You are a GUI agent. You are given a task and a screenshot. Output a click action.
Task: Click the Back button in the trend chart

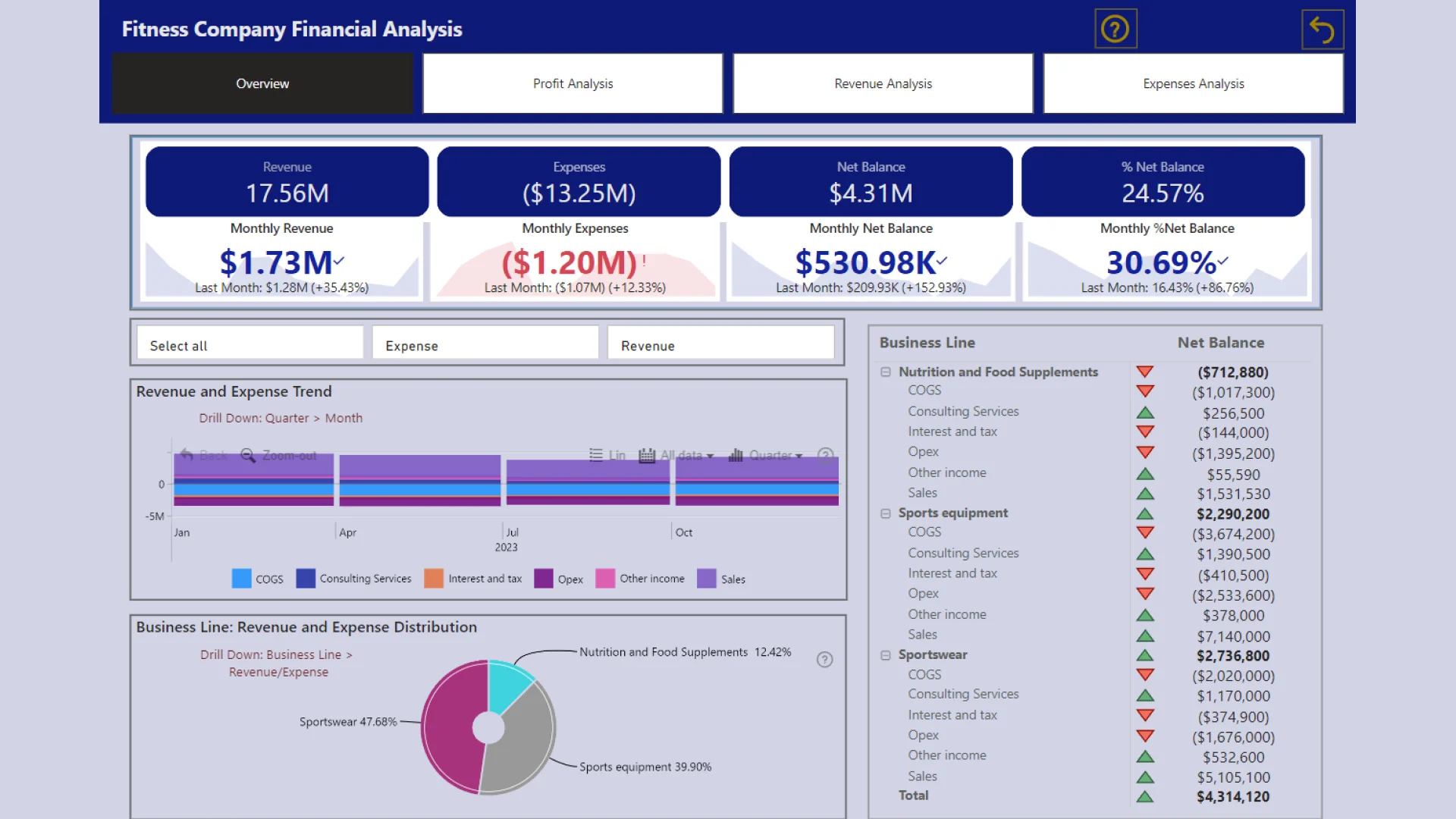pos(204,455)
